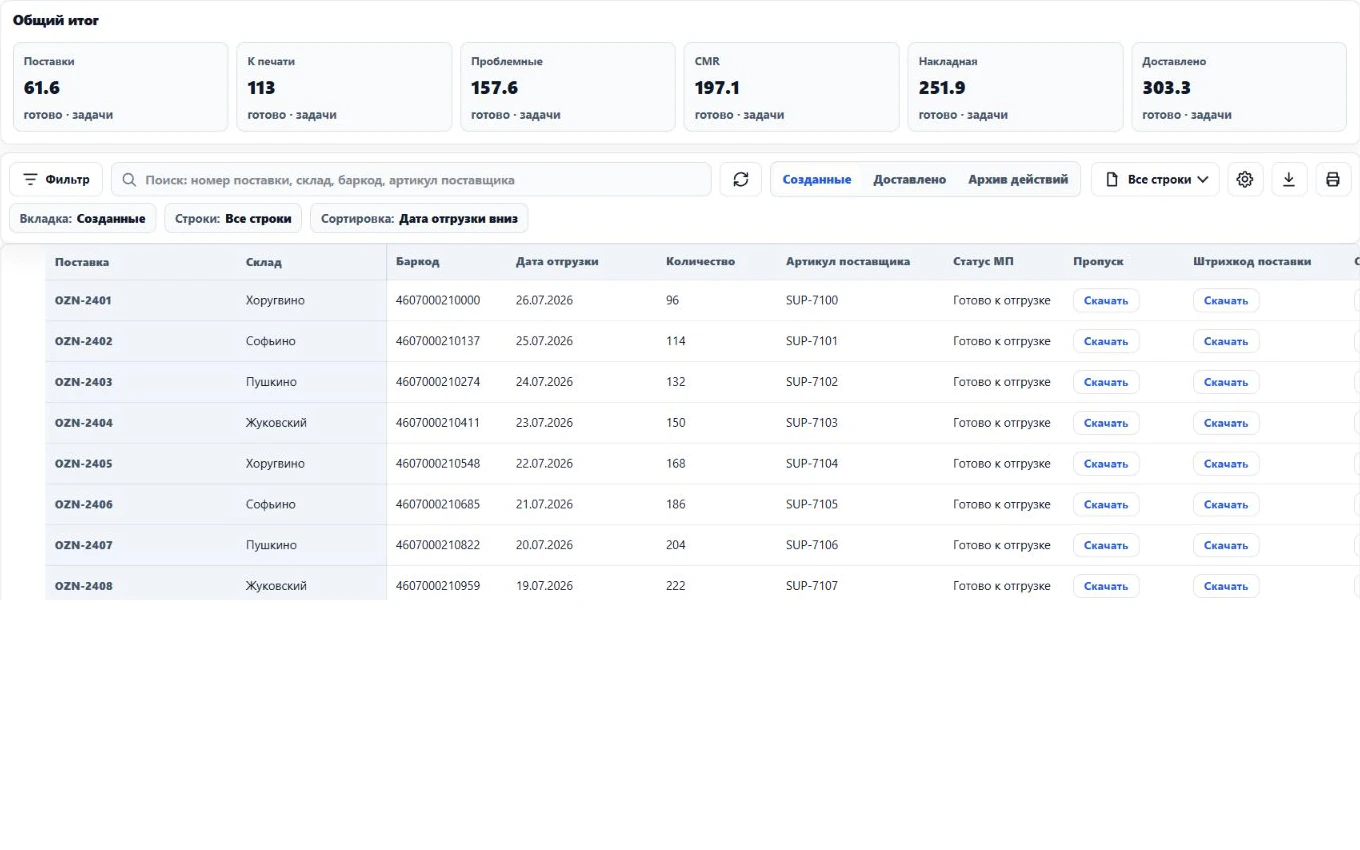Select shipment OZN-2402
Image resolution: width=1360 pixels, height=850 pixels.
point(84,341)
